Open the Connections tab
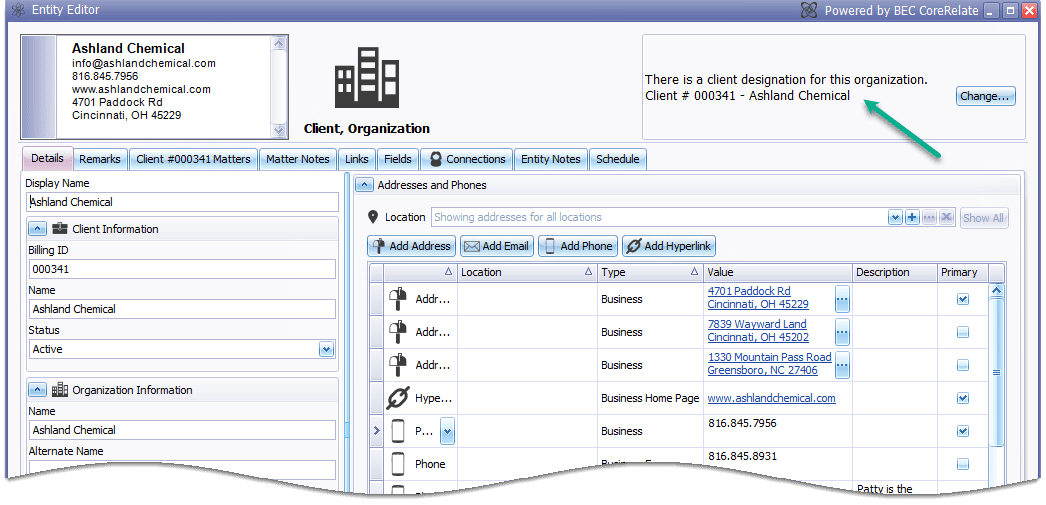 click(467, 159)
